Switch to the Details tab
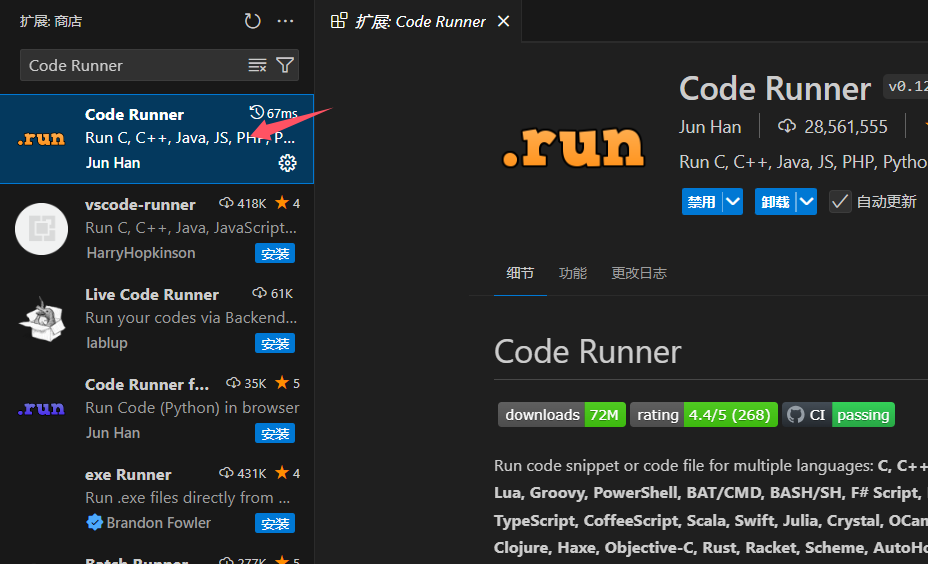The width and height of the screenshot is (928, 564). pyautogui.click(x=520, y=273)
